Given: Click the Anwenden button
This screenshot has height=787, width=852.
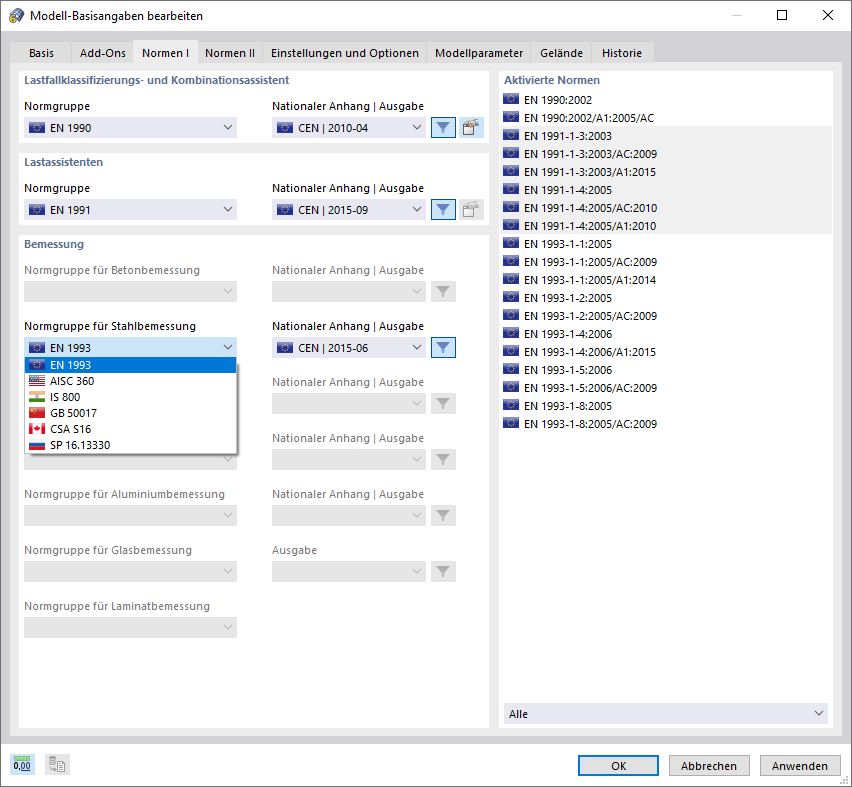Looking at the screenshot, I should (800, 766).
